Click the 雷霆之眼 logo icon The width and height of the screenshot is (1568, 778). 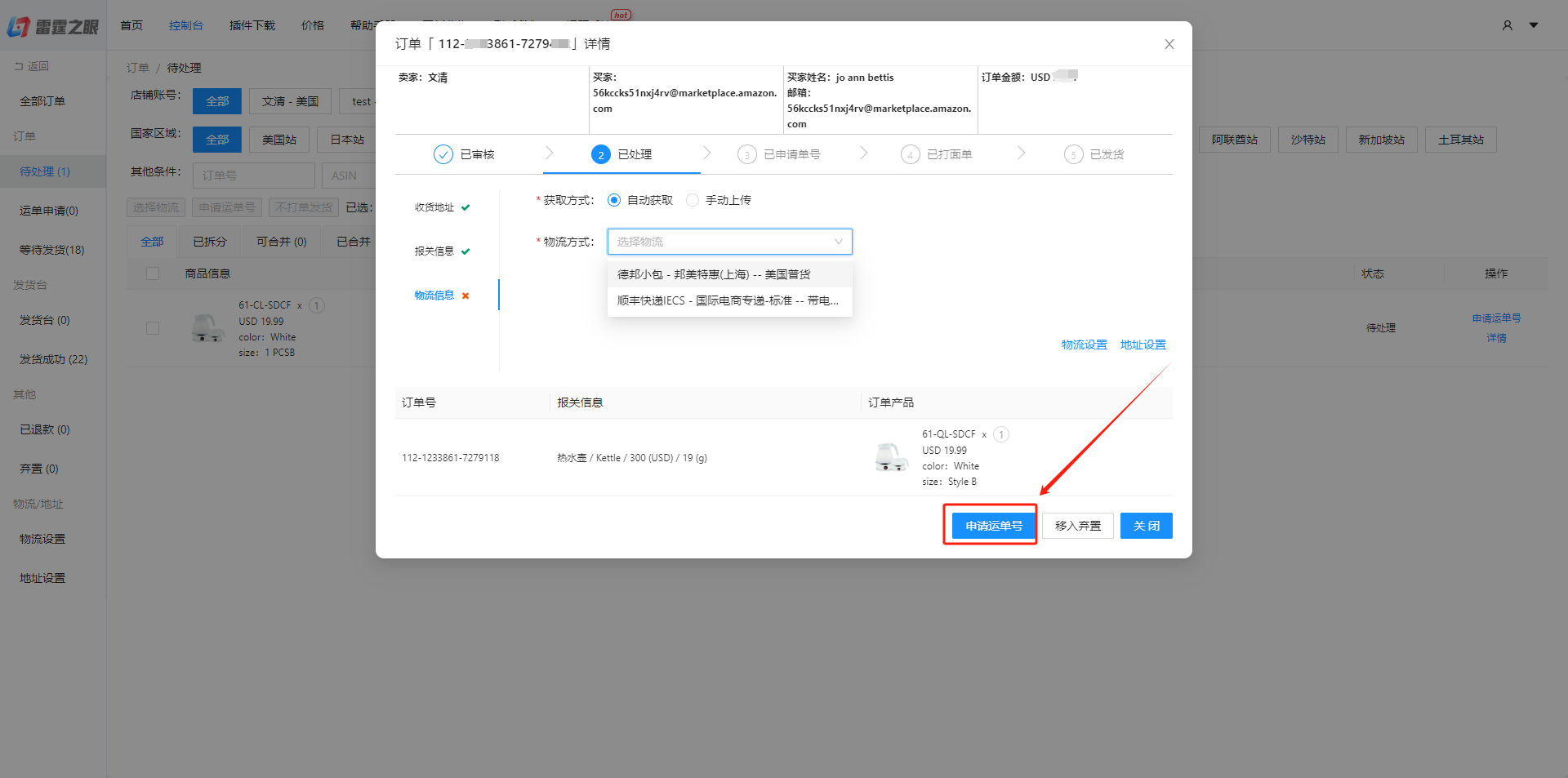pos(16,25)
